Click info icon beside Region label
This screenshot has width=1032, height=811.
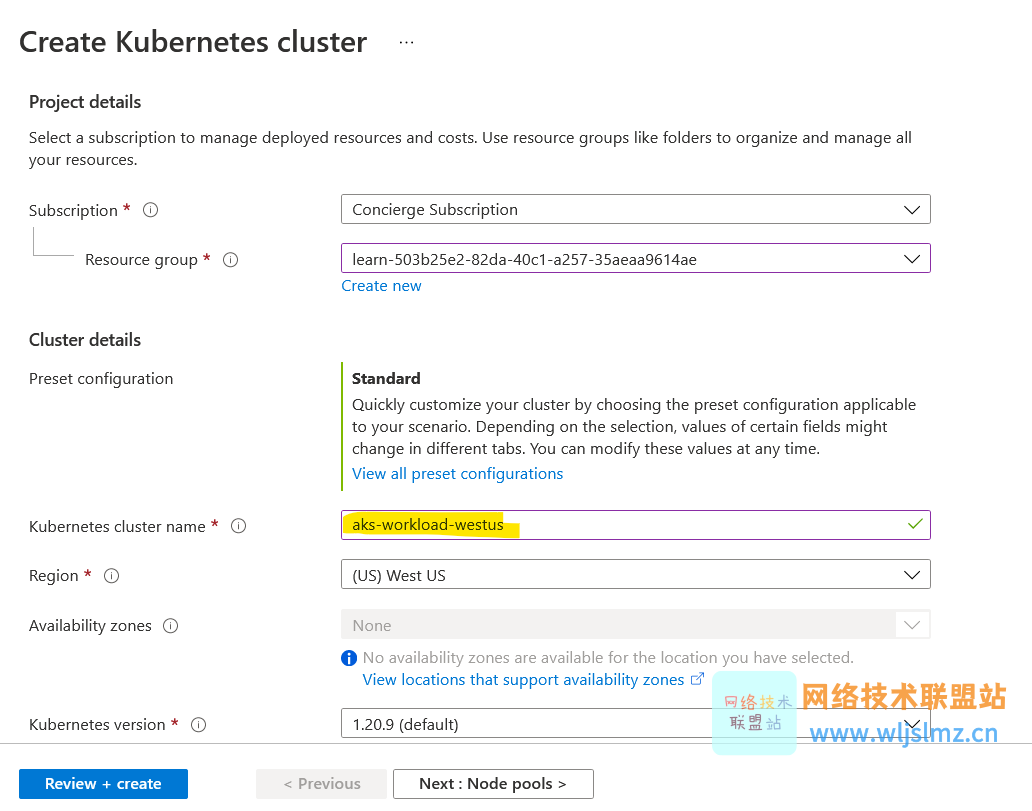coord(112,576)
